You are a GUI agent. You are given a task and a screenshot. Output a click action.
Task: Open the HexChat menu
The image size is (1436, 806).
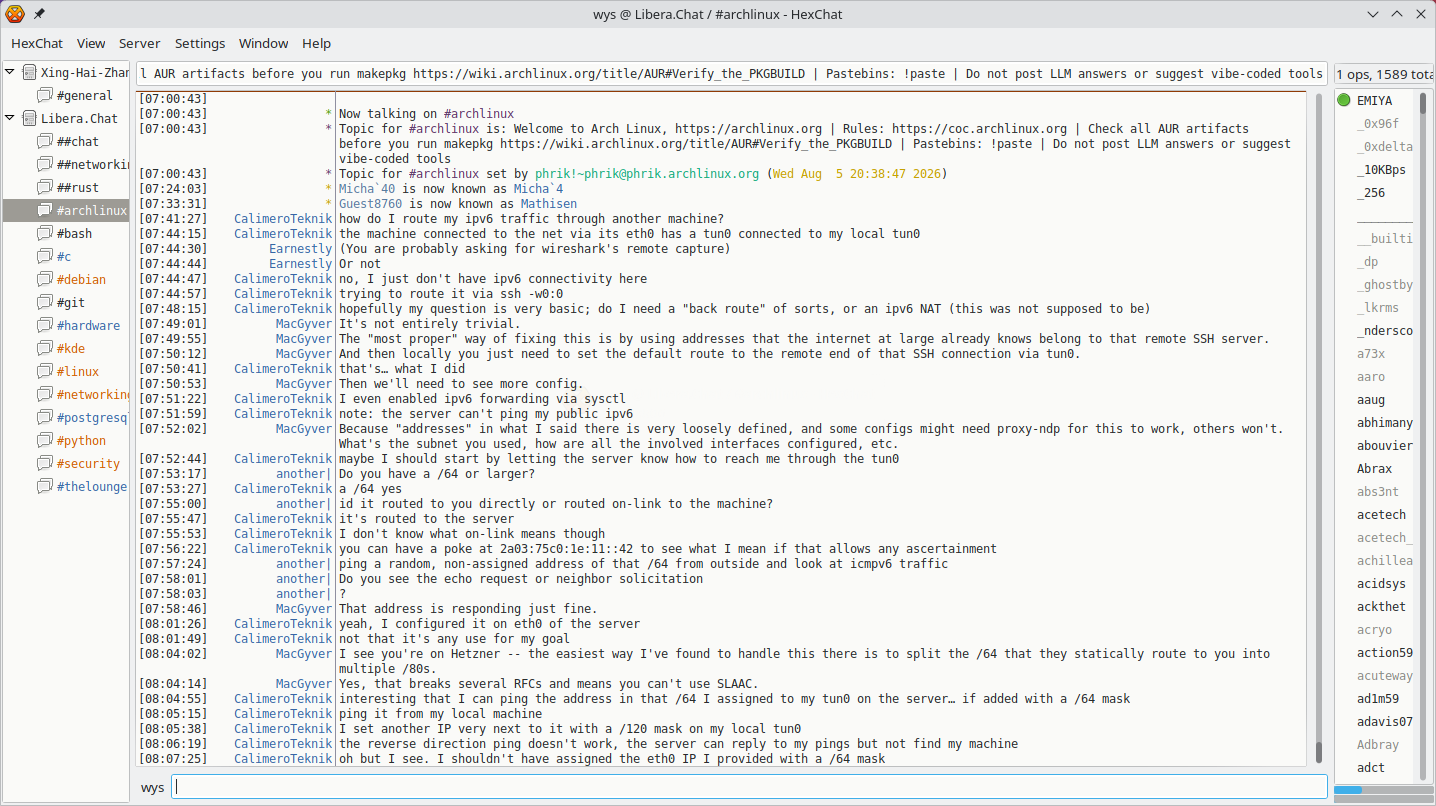(37, 44)
